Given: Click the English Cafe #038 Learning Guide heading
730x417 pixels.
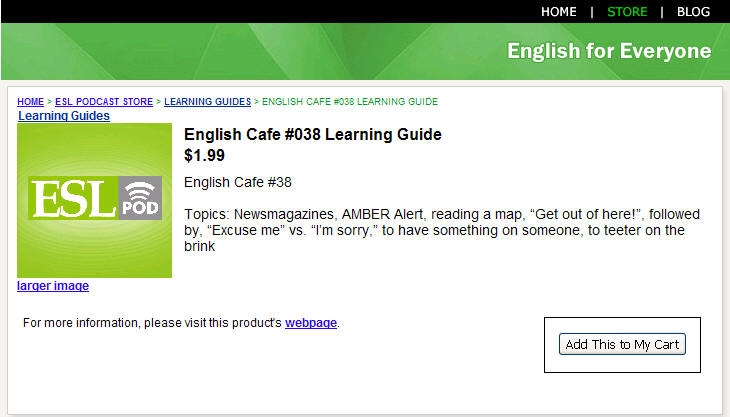Looking at the screenshot, I should click(x=313, y=135).
